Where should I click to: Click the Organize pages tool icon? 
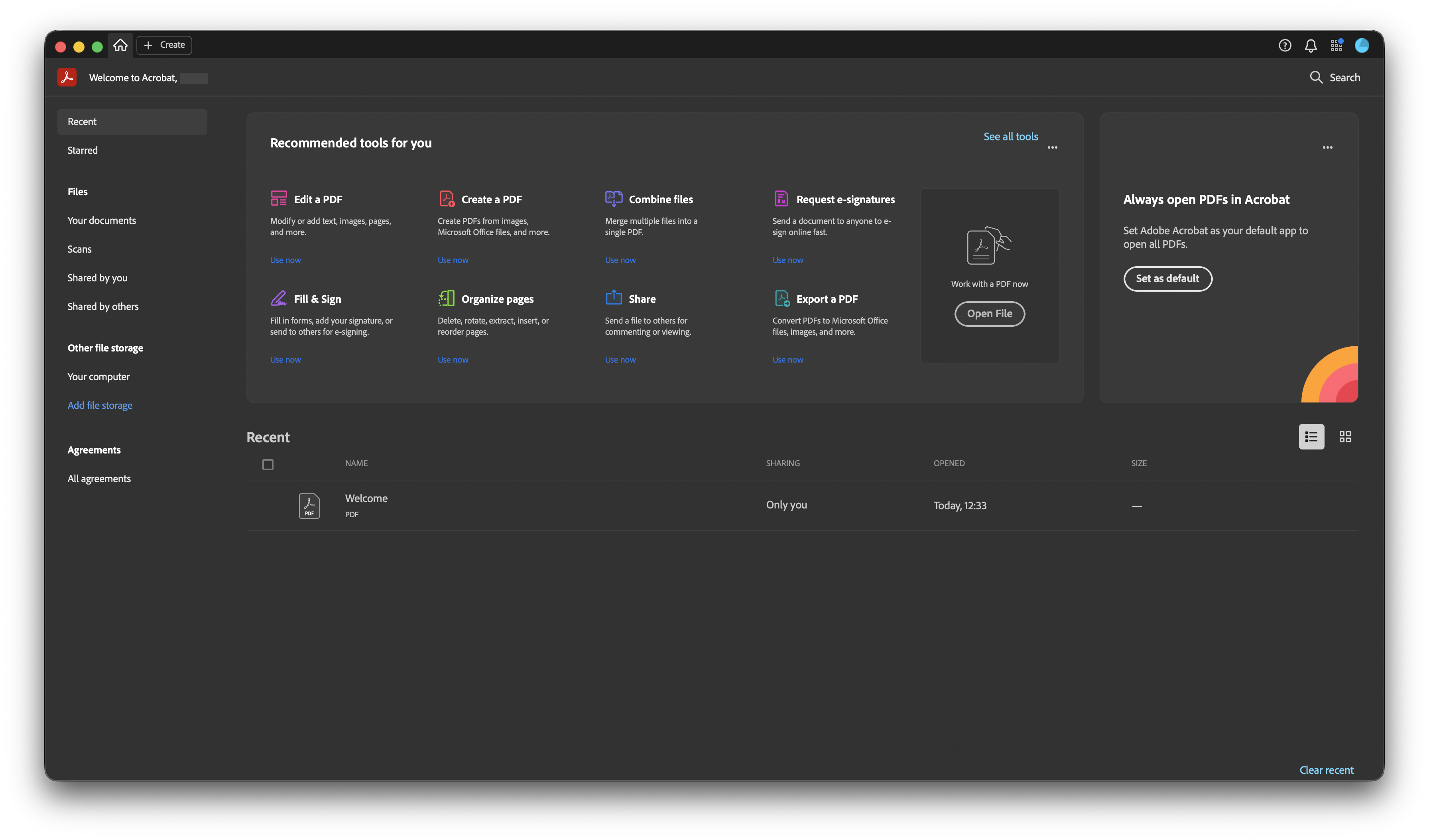click(446, 298)
